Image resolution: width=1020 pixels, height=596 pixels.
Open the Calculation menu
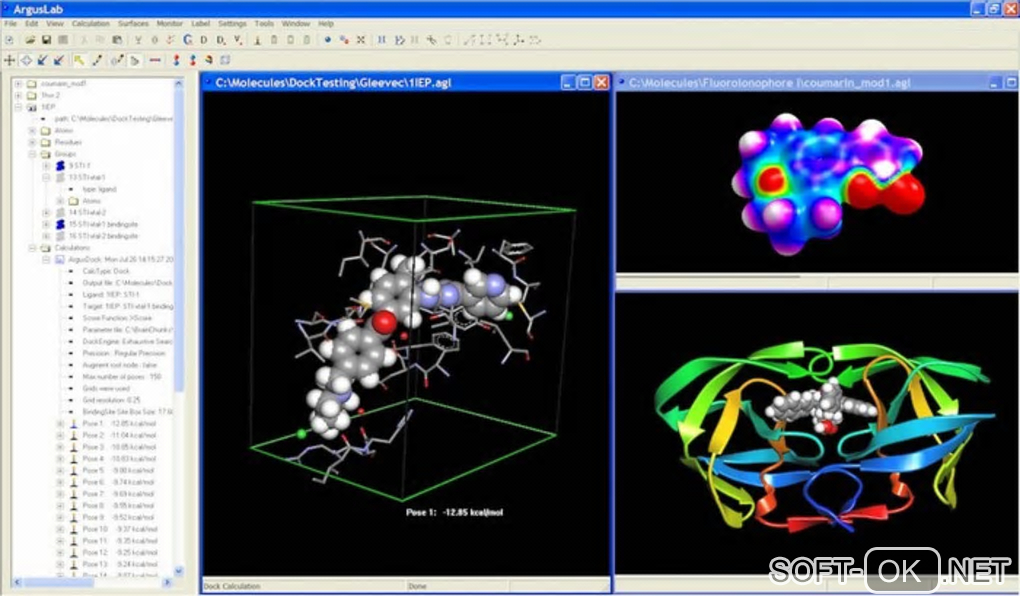click(90, 23)
